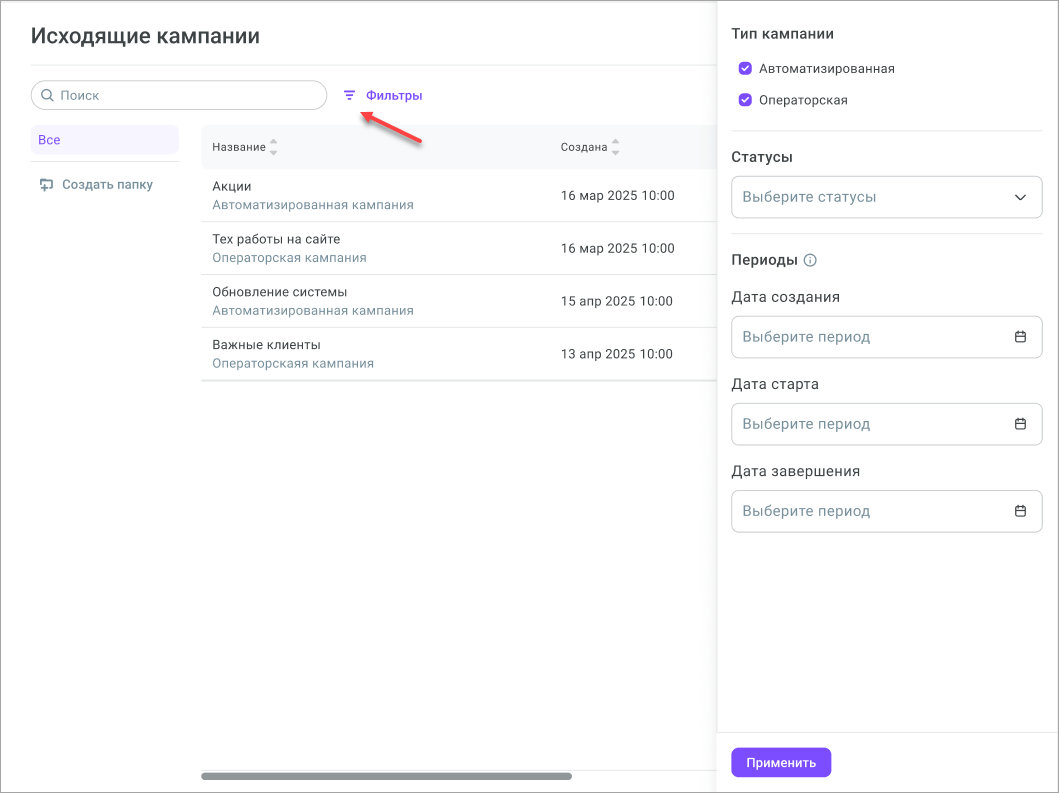The image size is (1059, 793).
Task: Uncheck the Операторская checkbox
Action: (745, 100)
